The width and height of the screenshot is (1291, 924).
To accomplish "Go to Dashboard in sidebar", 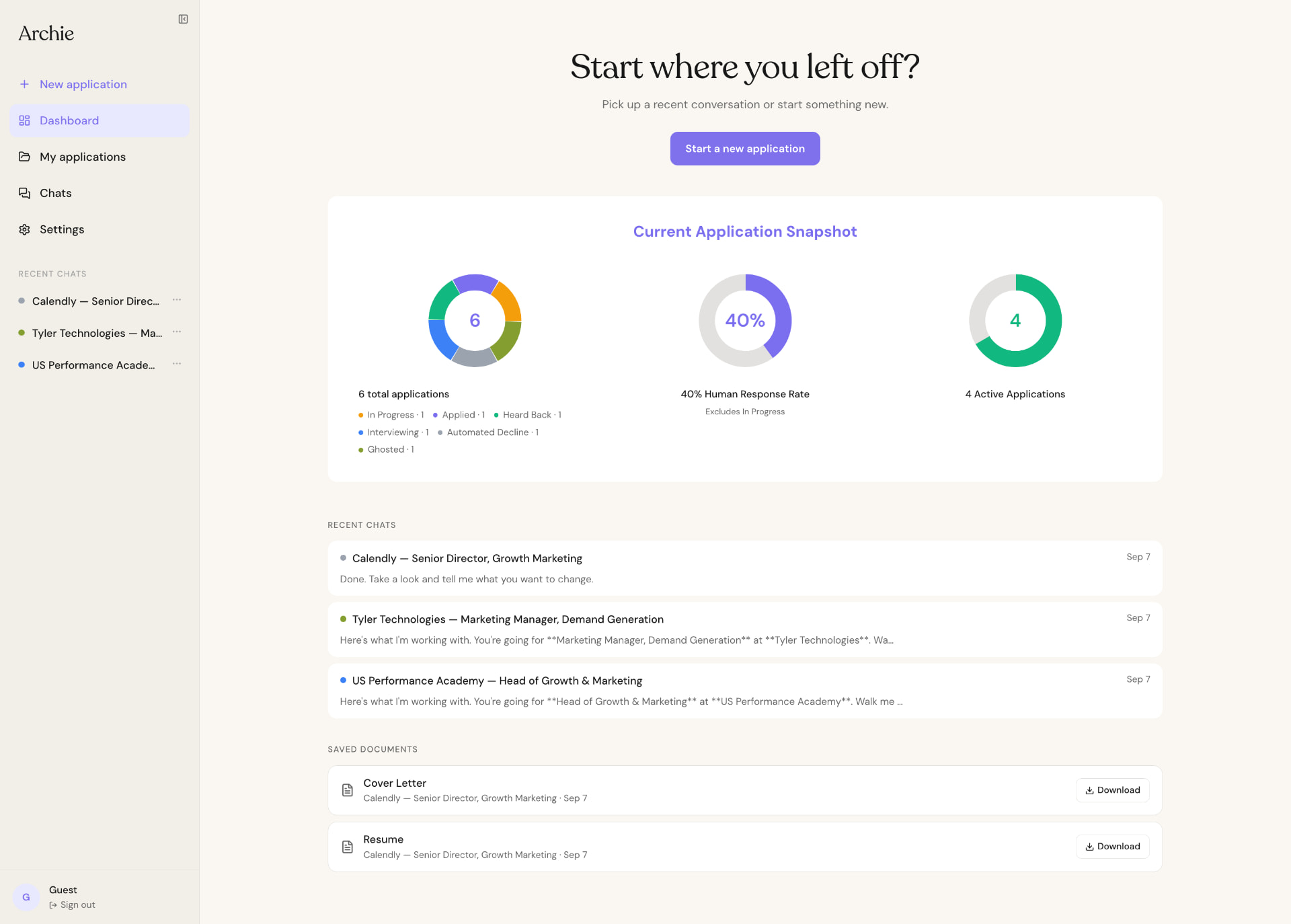I will pos(100,120).
